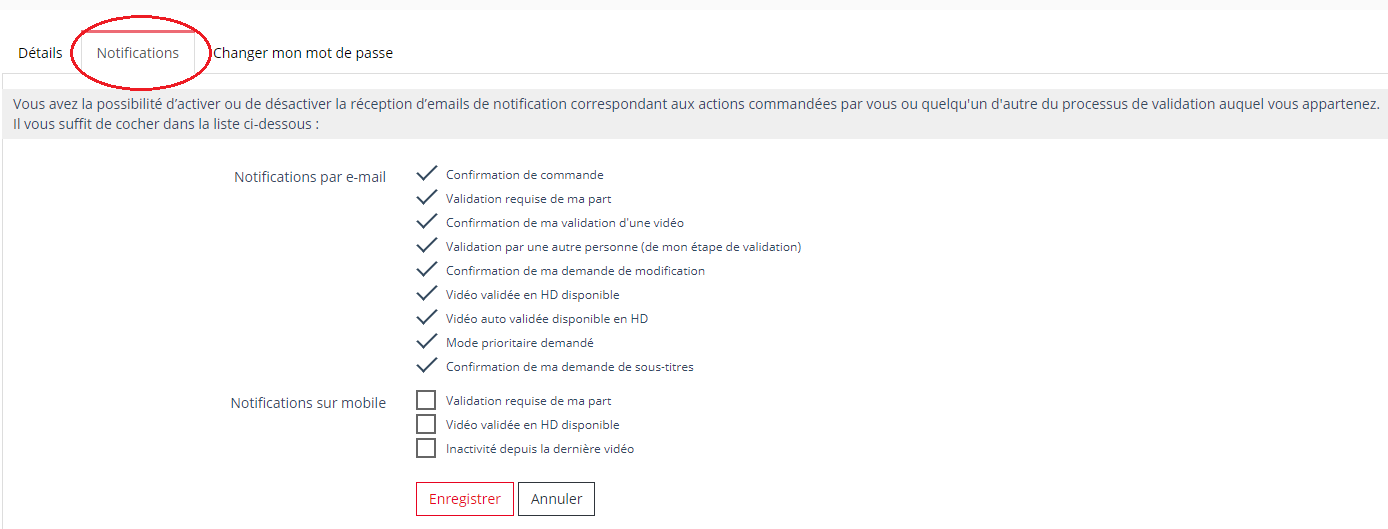The width and height of the screenshot is (1388, 529).
Task: Uncheck "Confirmation de commande" email notification
Action: 427,174
